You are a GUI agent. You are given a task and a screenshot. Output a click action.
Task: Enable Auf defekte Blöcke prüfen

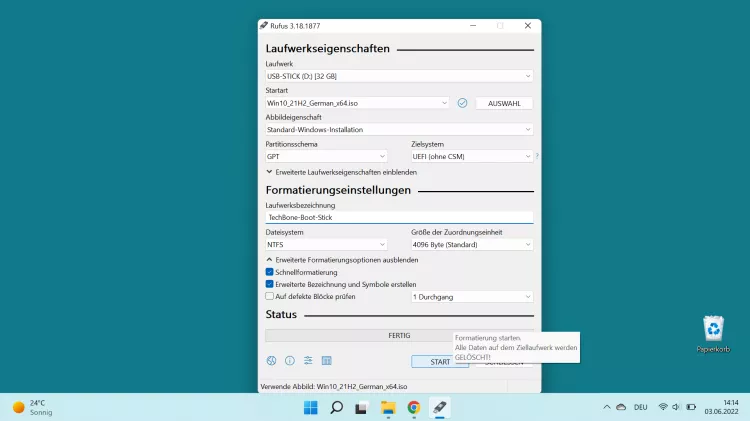click(x=270, y=296)
